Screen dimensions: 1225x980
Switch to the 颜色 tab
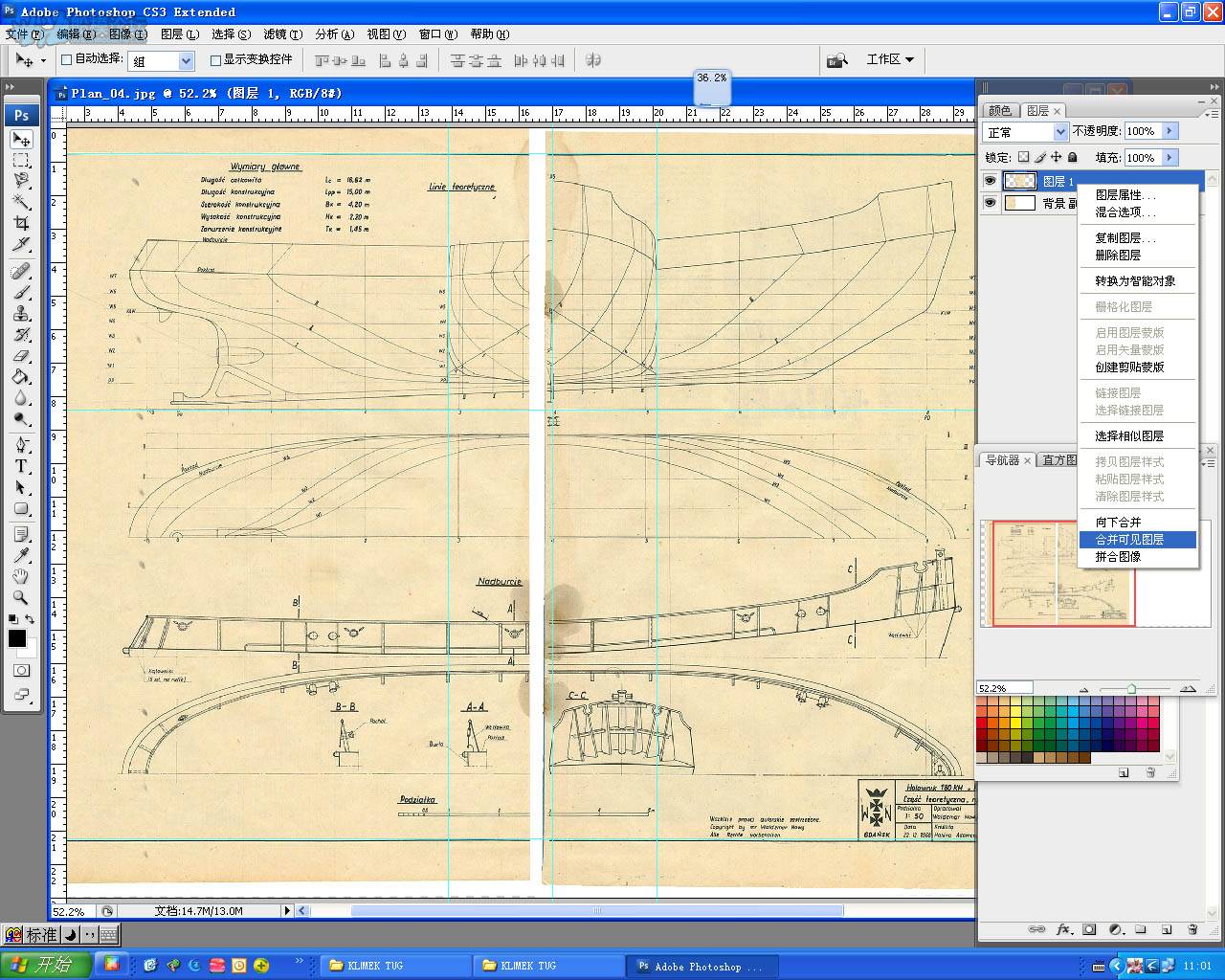pos(1000,111)
